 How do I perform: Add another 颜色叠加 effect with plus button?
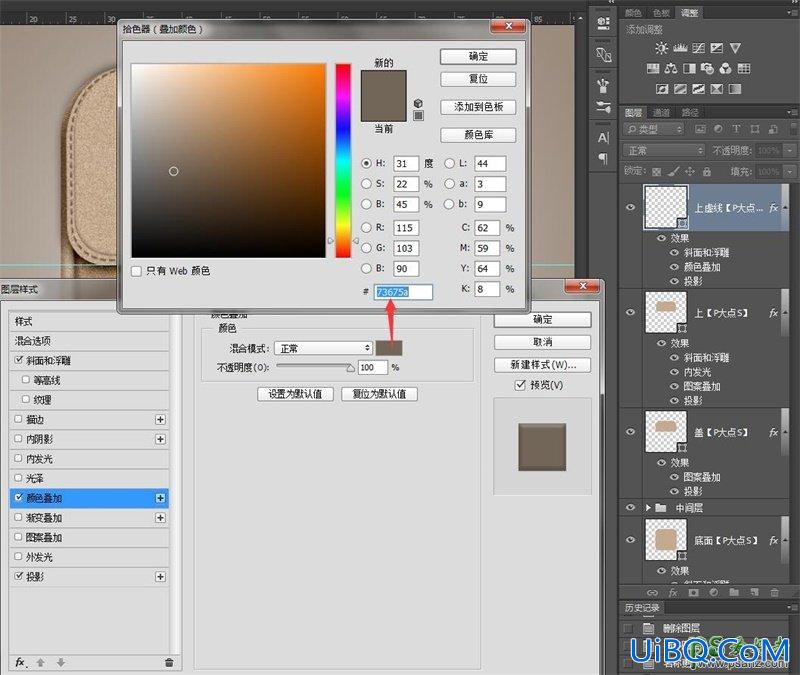point(160,498)
